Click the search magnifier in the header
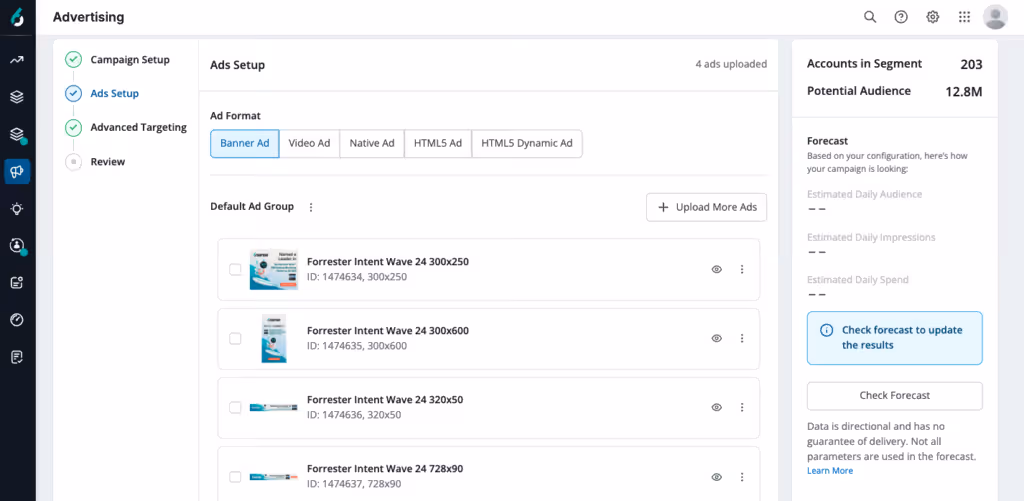Viewport: 1024px width, 501px height. (870, 17)
